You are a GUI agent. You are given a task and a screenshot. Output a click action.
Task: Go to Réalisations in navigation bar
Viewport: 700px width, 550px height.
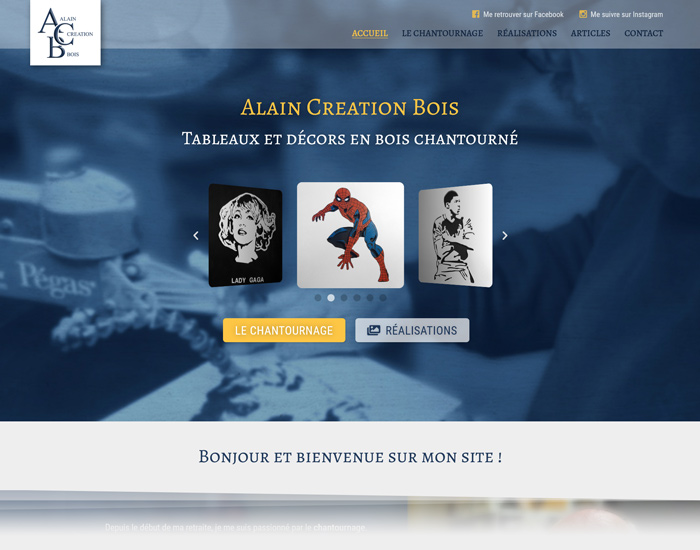[527, 33]
